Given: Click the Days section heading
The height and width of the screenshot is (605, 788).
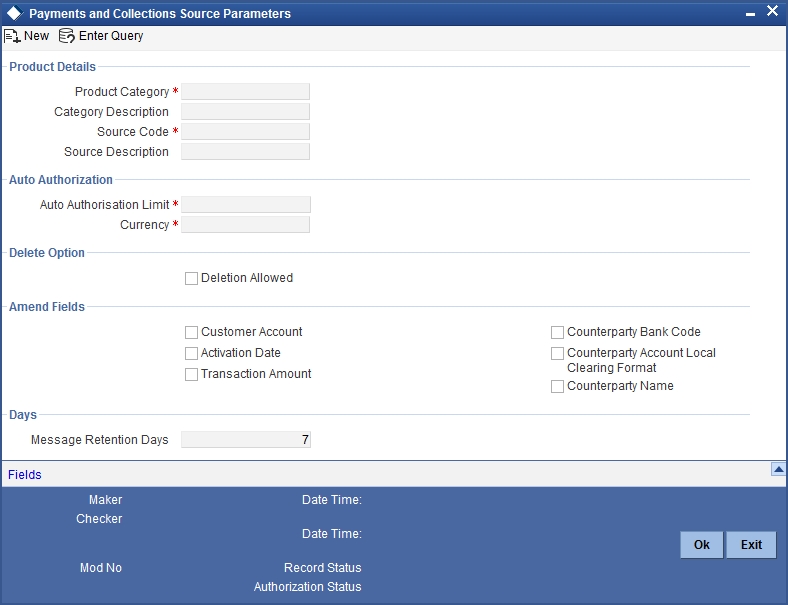Looking at the screenshot, I should [x=23, y=415].
